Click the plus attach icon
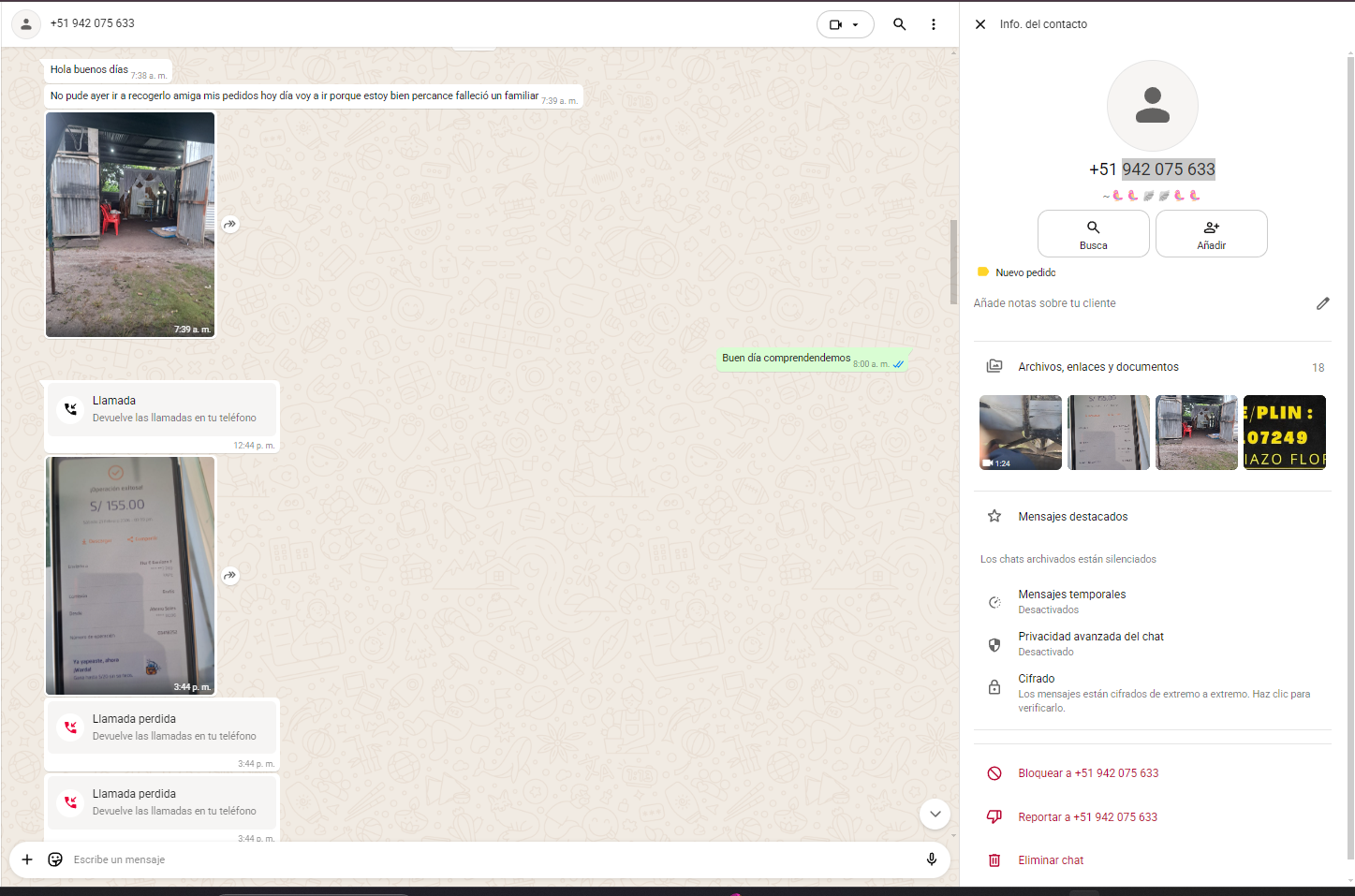This screenshot has width=1355, height=896. (x=27, y=859)
